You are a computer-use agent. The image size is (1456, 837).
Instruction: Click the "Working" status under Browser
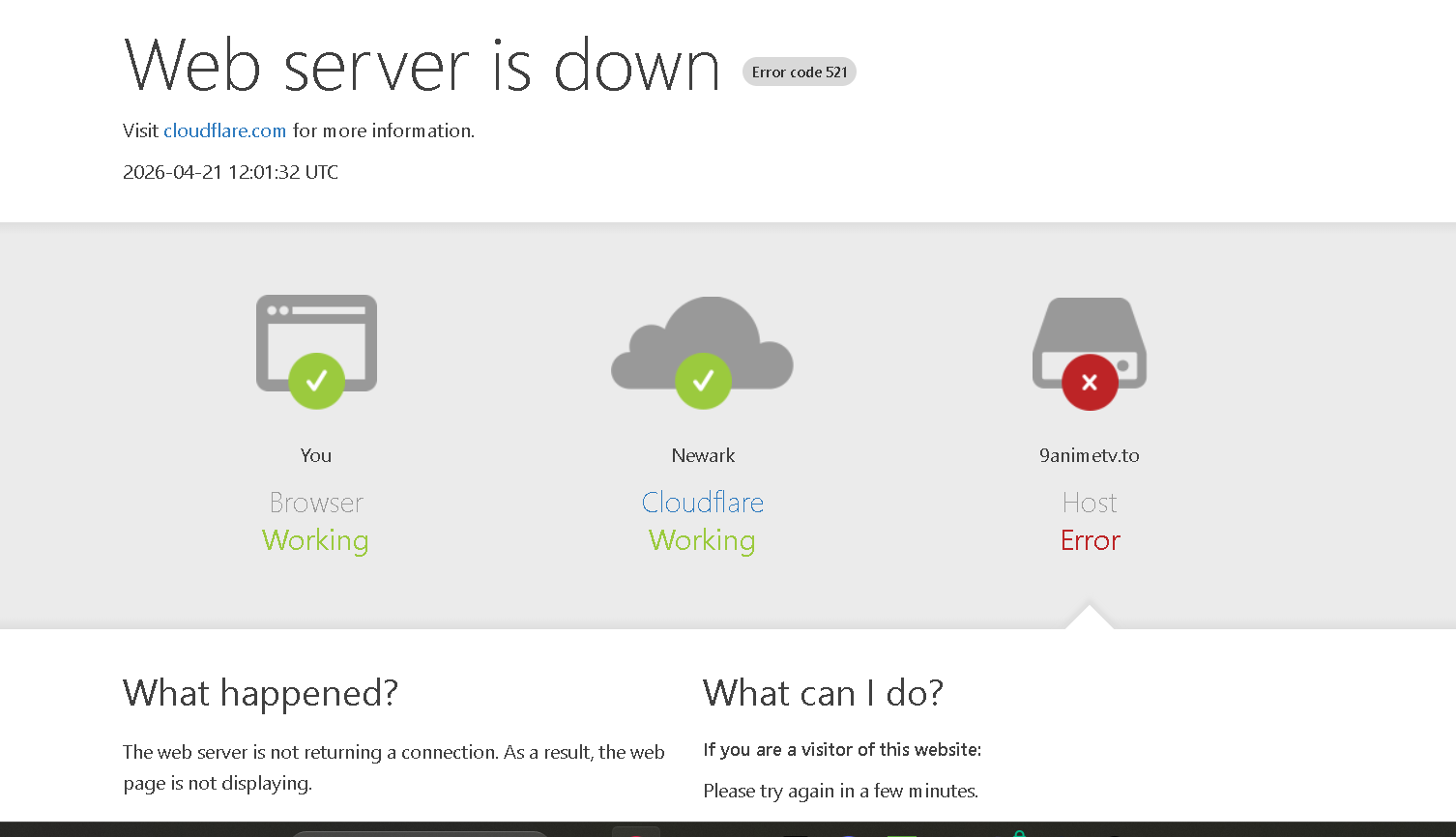[x=315, y=540]
